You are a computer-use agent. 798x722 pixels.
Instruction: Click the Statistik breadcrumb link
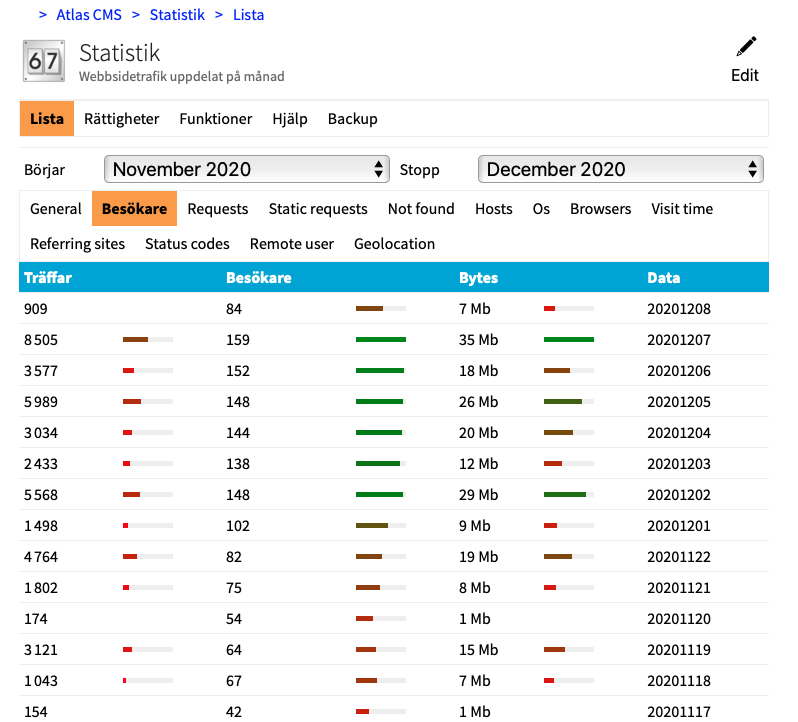(177, 15)
